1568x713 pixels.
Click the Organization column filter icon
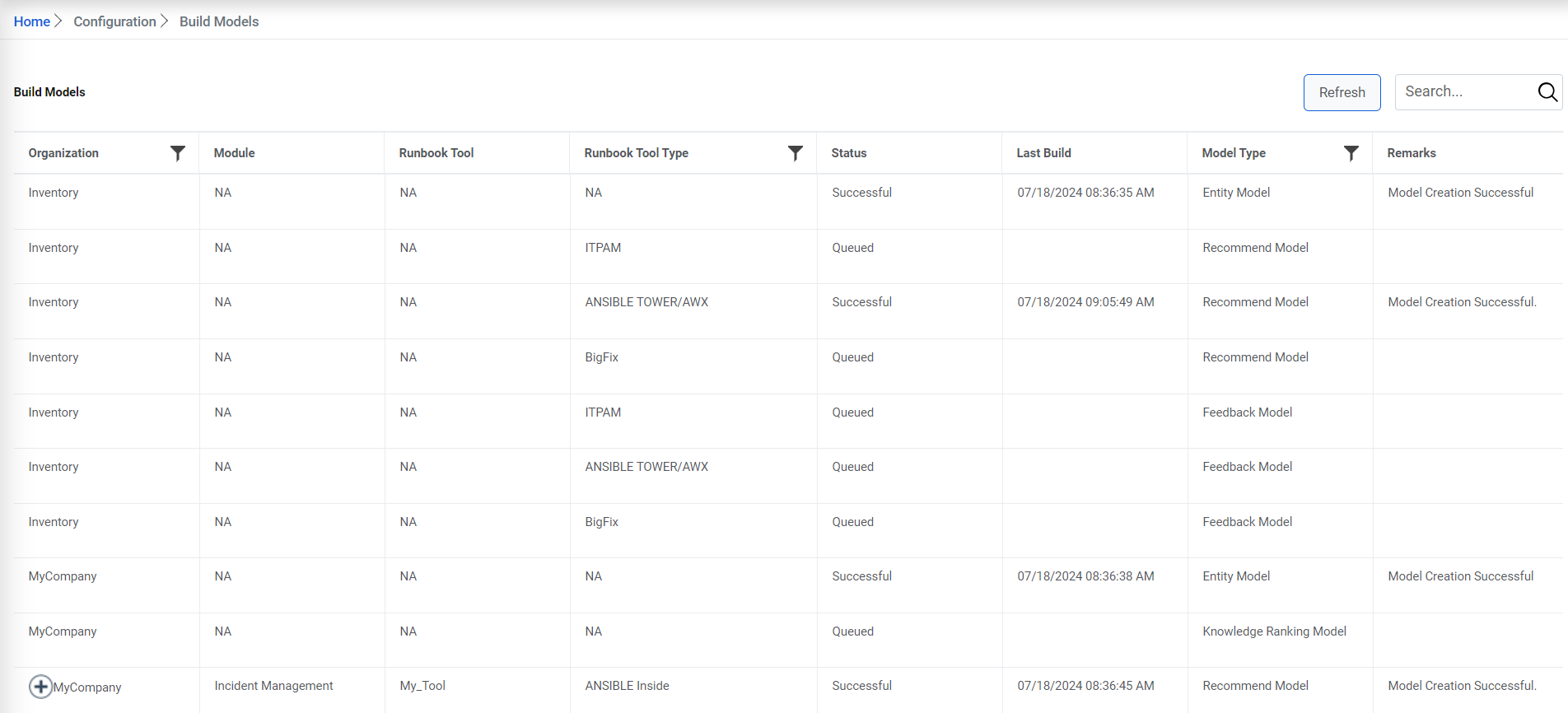click(177, 153)
